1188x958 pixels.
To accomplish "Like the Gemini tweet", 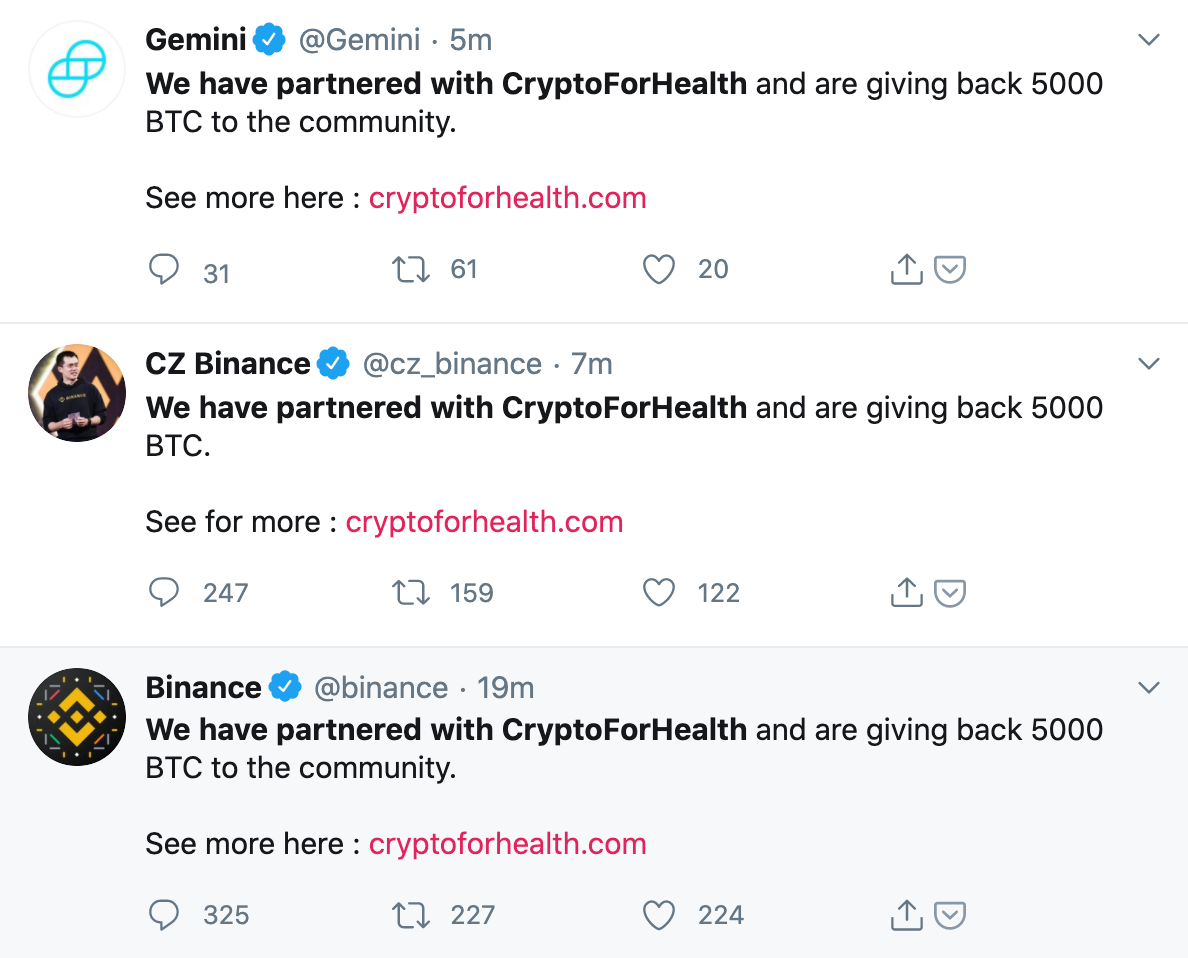I will [x=658, y=270].
